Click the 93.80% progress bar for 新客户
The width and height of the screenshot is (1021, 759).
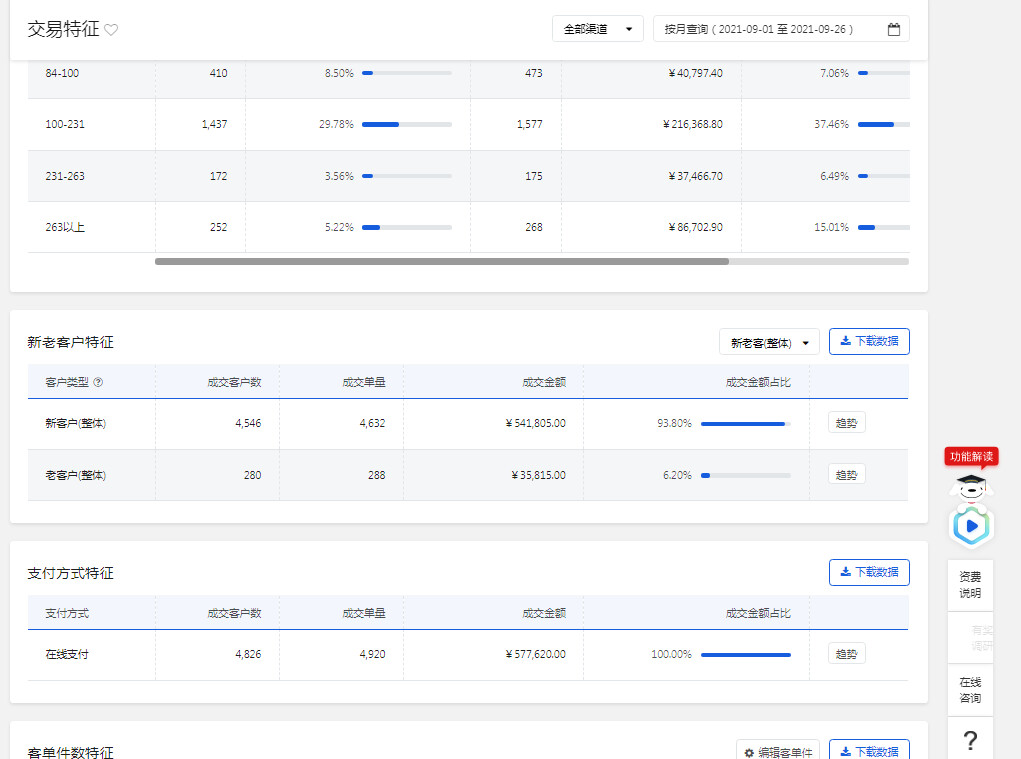click(746, 424)
